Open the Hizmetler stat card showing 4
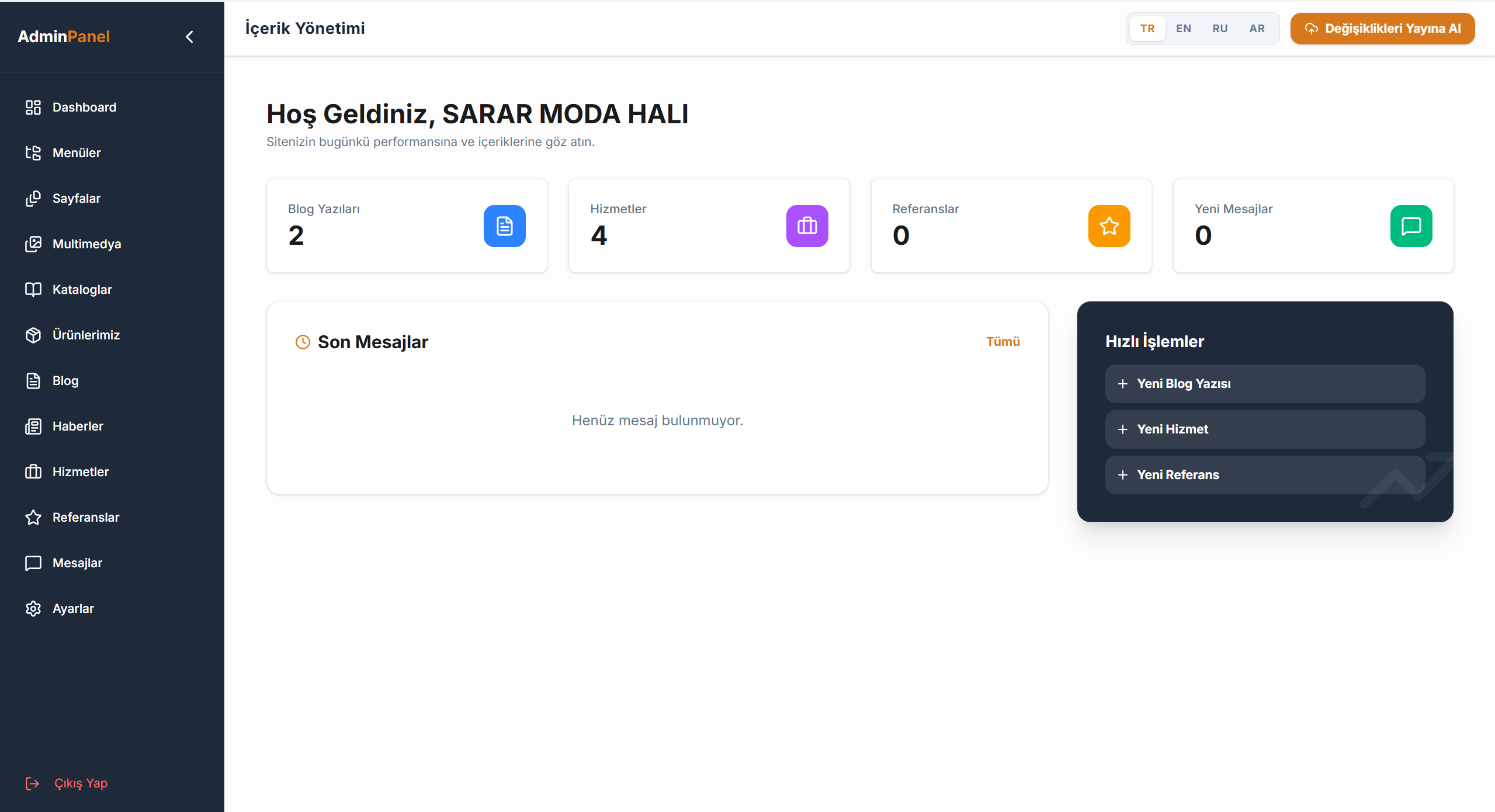 pyautogui.click(x=709, y=226)
